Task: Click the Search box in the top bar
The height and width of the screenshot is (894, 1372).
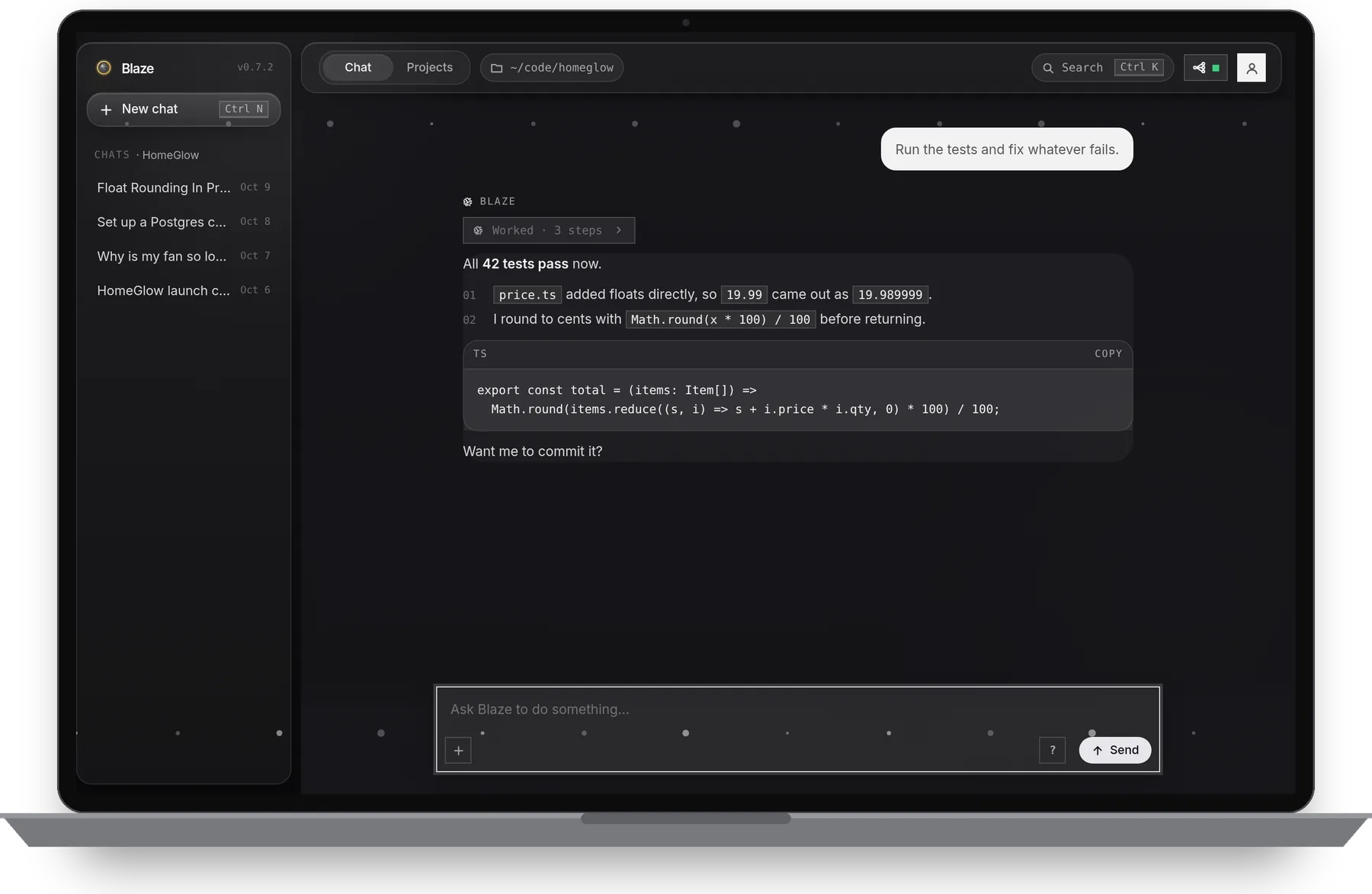Action: coord(1102,67)
